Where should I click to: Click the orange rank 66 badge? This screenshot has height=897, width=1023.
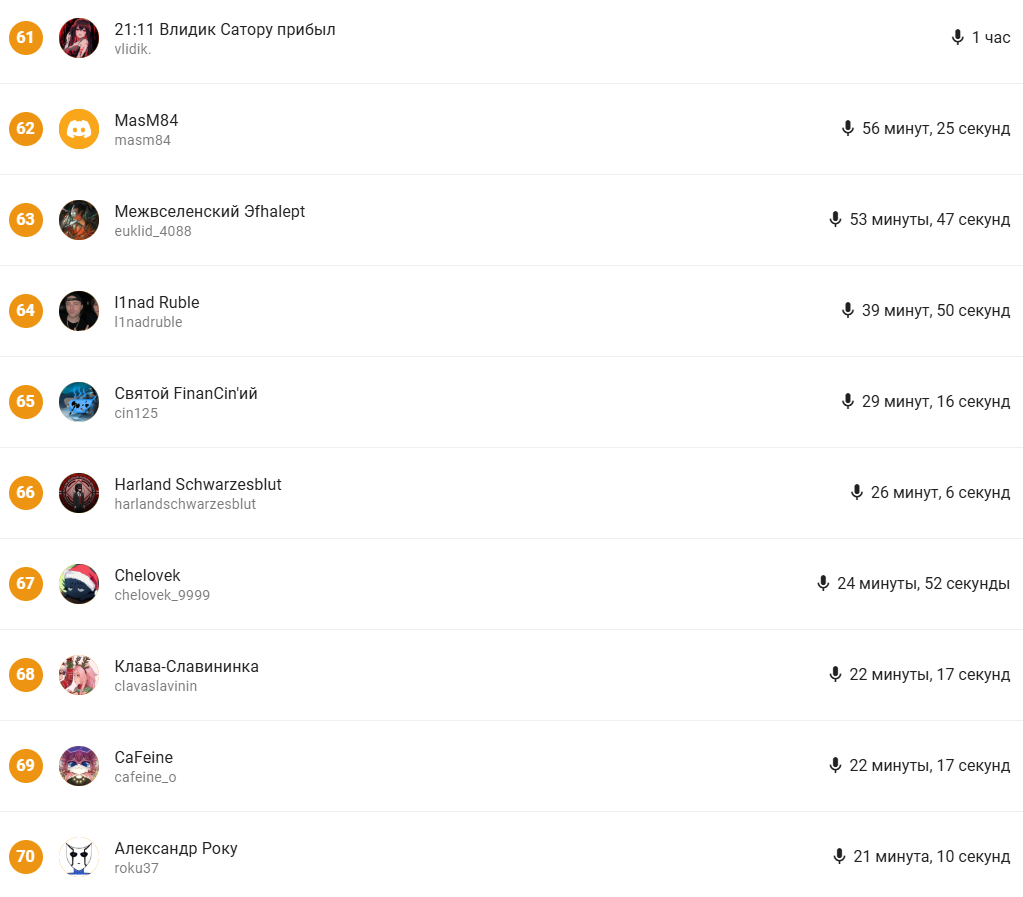[x=25, y=493]
